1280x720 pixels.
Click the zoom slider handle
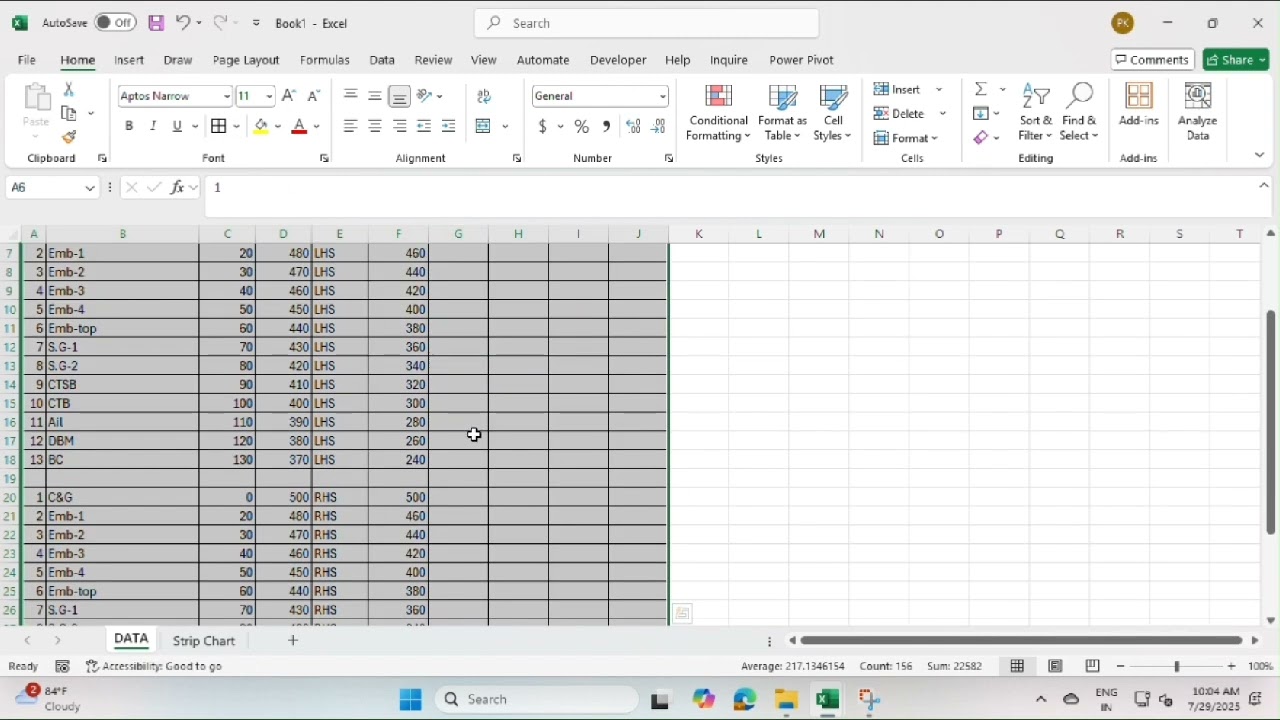click(x=1176, y=666)
